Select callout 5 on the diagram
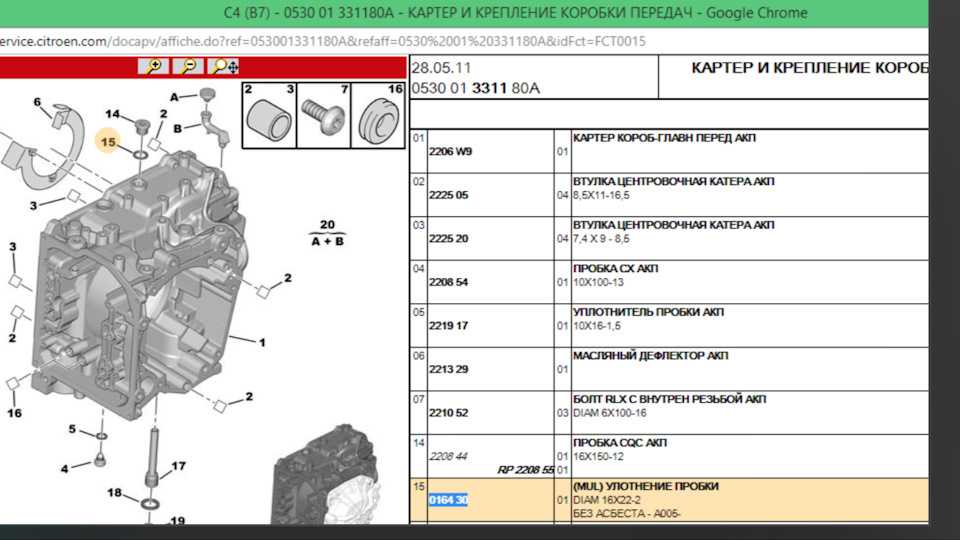 coord(72,429)
